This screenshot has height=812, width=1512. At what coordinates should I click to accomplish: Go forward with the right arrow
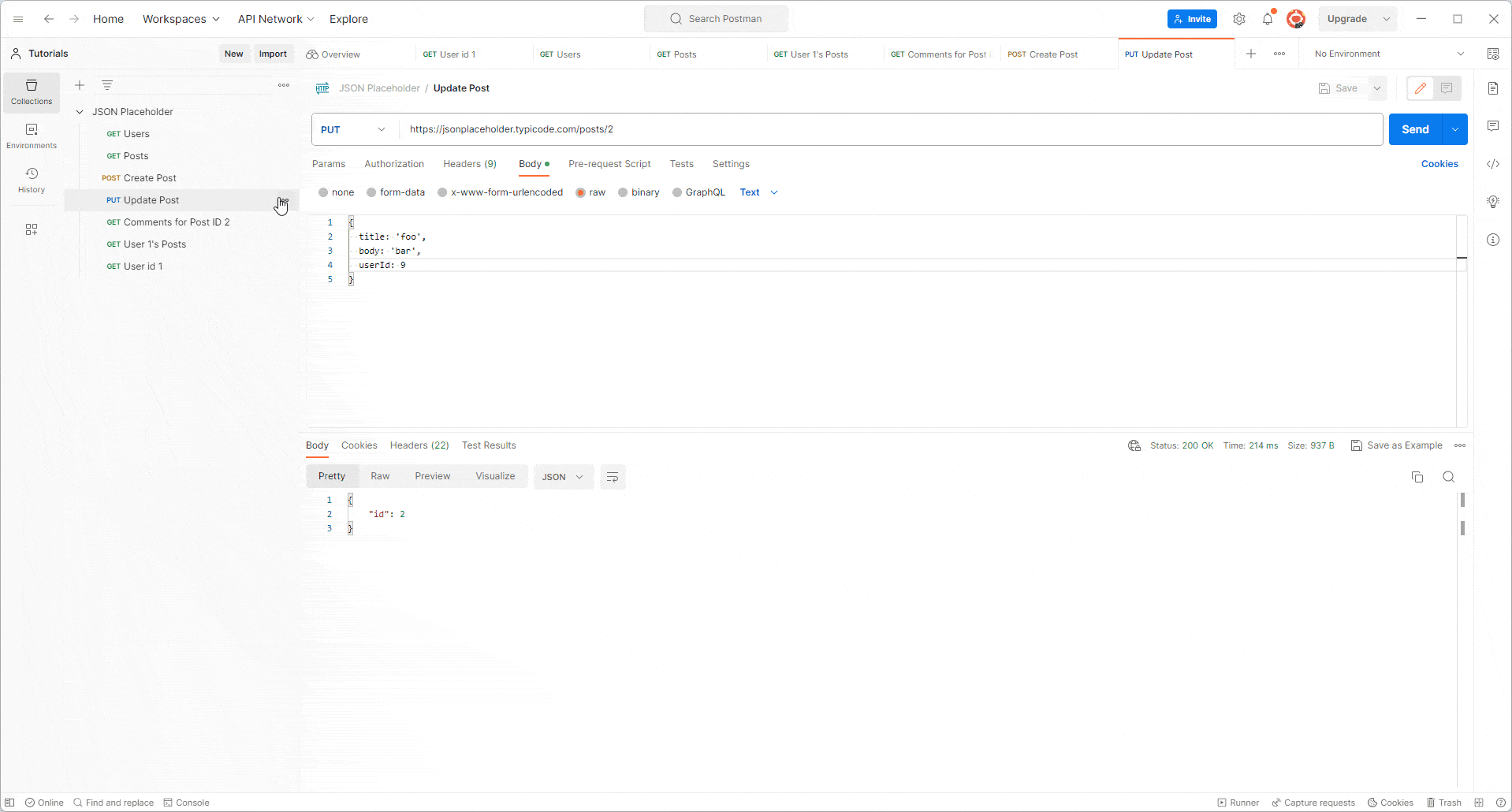[74, 19]
